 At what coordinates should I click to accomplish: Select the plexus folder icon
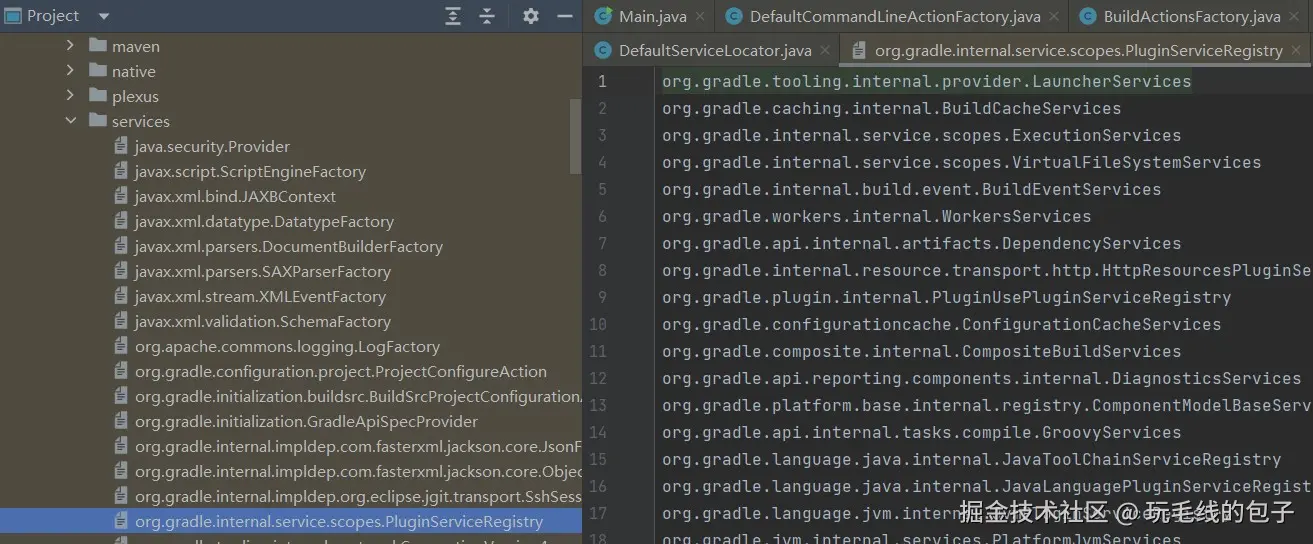(97, 96)
